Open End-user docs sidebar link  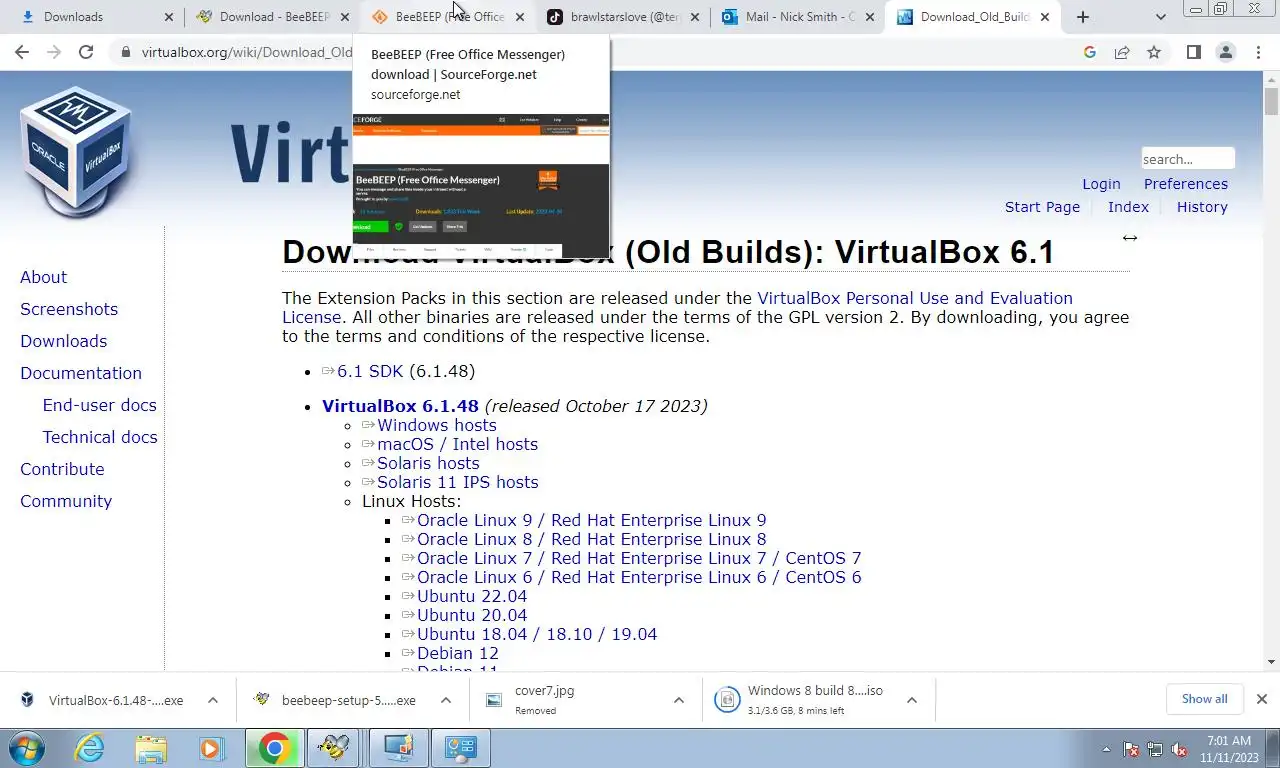pyautogui.click(x=99, y=405)
